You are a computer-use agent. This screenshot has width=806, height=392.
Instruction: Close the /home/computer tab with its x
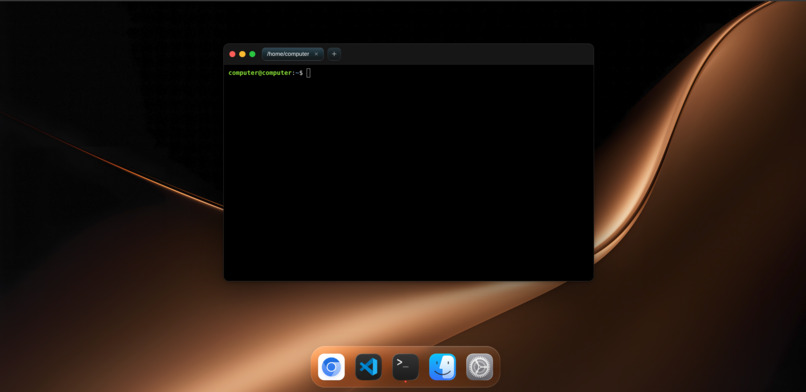coord(316,54)
